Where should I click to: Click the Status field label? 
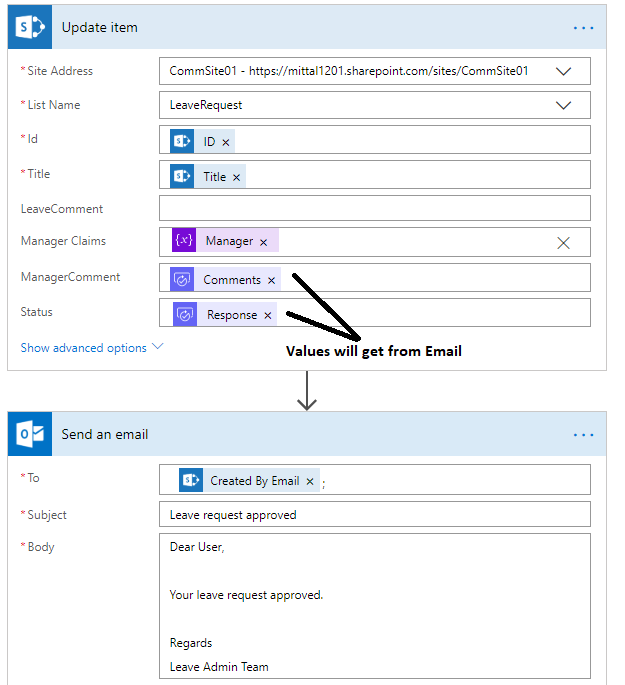point(37,312)
